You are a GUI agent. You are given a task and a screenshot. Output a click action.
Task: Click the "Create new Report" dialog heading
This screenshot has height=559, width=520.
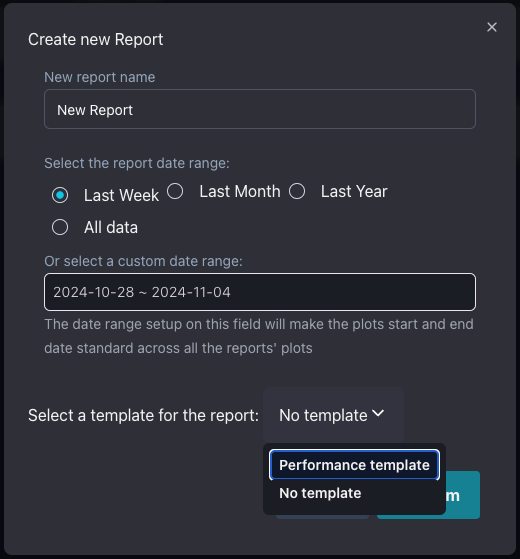point(96,39)
